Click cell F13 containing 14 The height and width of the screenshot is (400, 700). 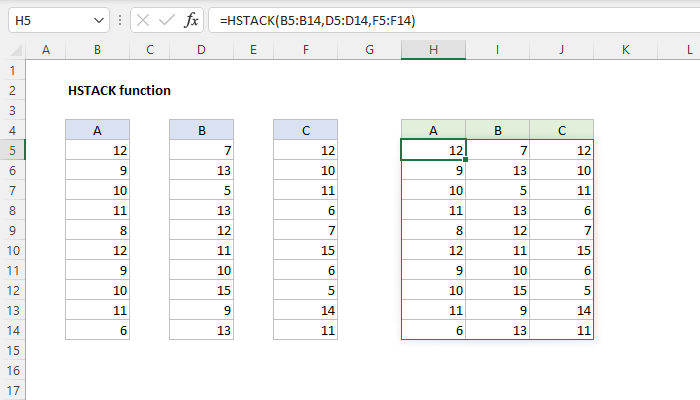(x=305, y=310)
